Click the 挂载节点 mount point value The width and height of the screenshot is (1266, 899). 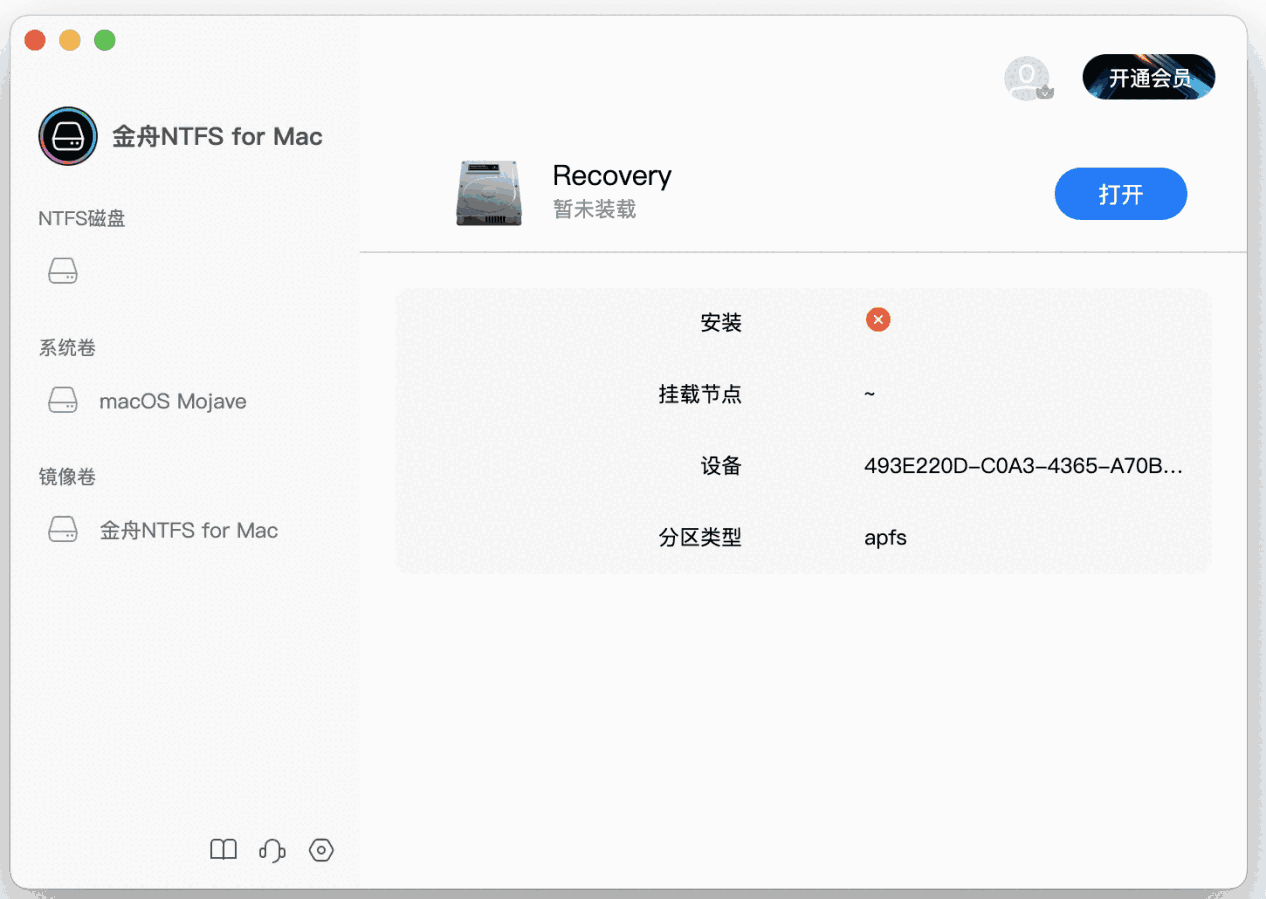pos(869,393)
